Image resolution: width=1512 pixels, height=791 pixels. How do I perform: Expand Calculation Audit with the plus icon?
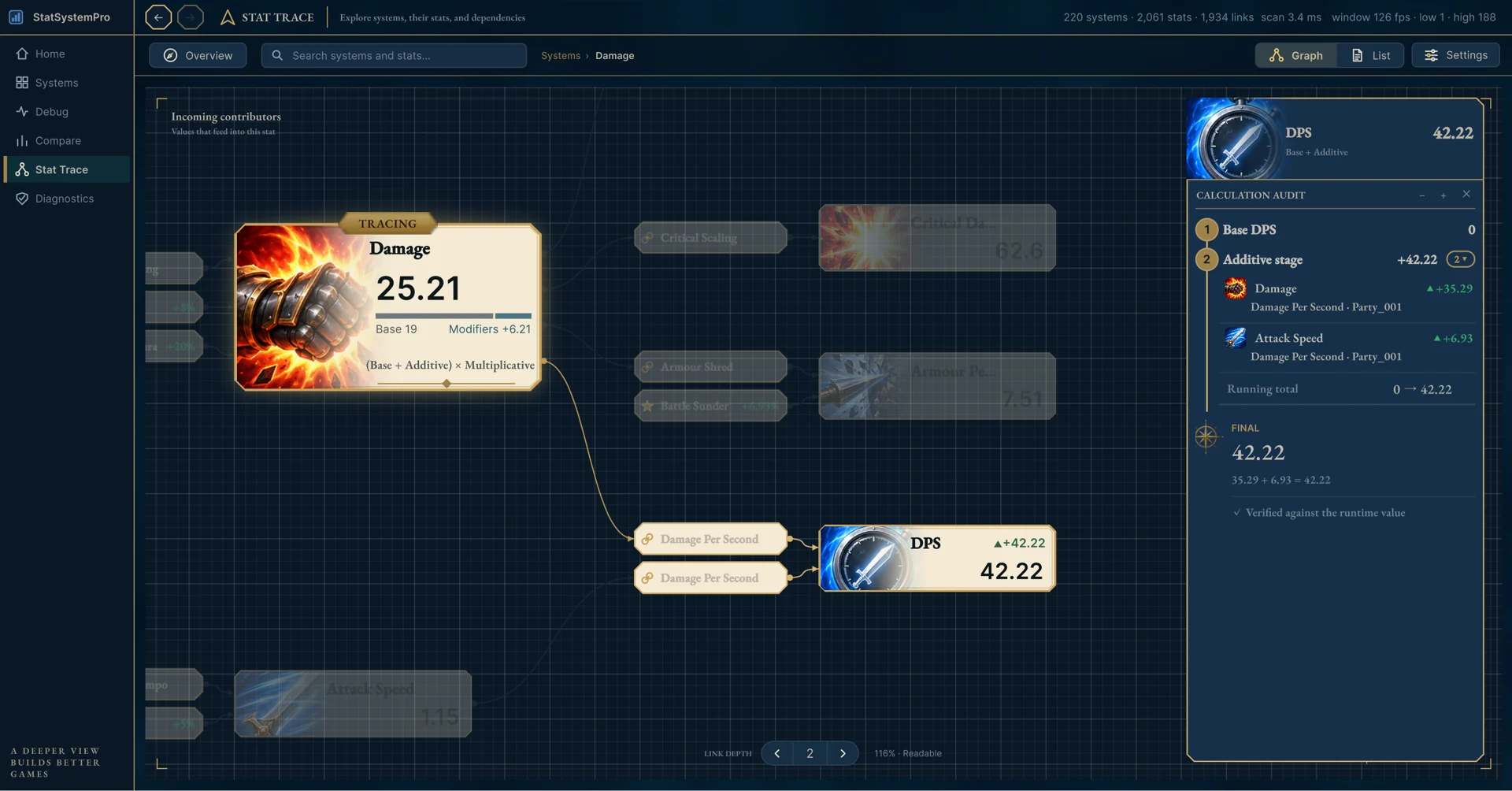(1443, 195)
